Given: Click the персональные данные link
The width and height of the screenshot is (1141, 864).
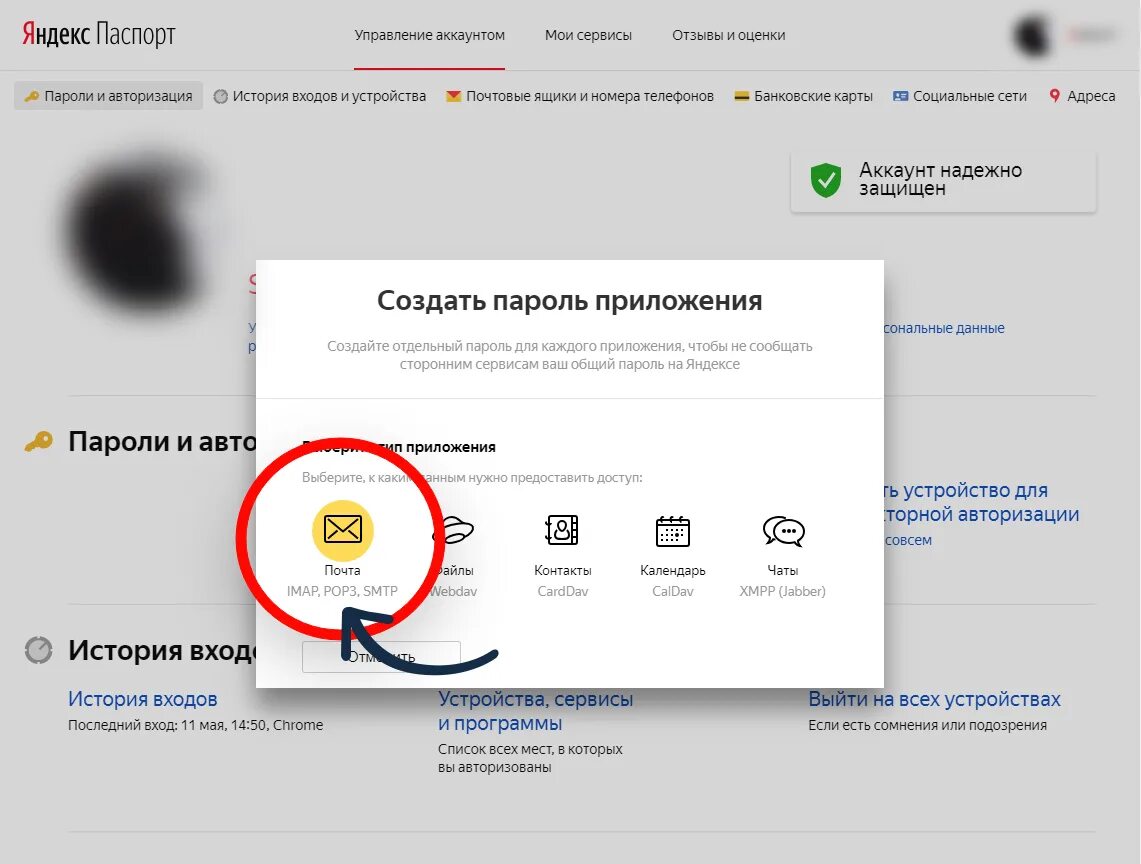Looking at the screenshot, I should [x=944, y=328].
